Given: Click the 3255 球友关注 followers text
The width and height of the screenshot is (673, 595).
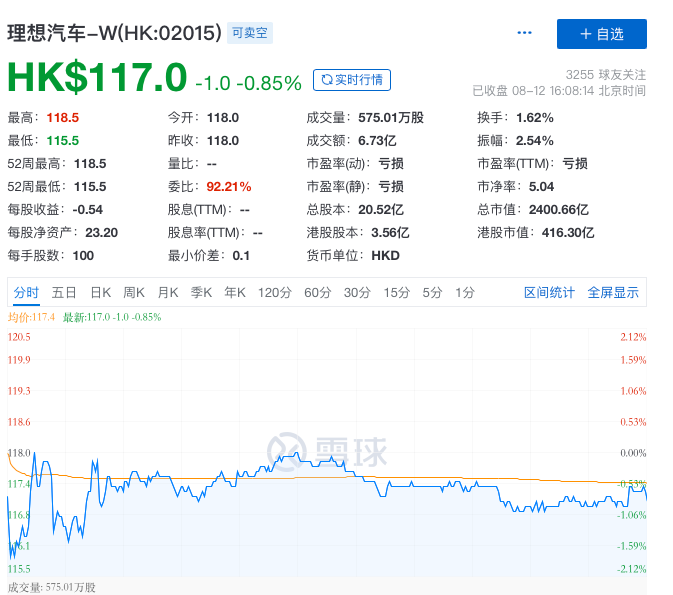Looking at the screenshot, I should tap(606, 75).
